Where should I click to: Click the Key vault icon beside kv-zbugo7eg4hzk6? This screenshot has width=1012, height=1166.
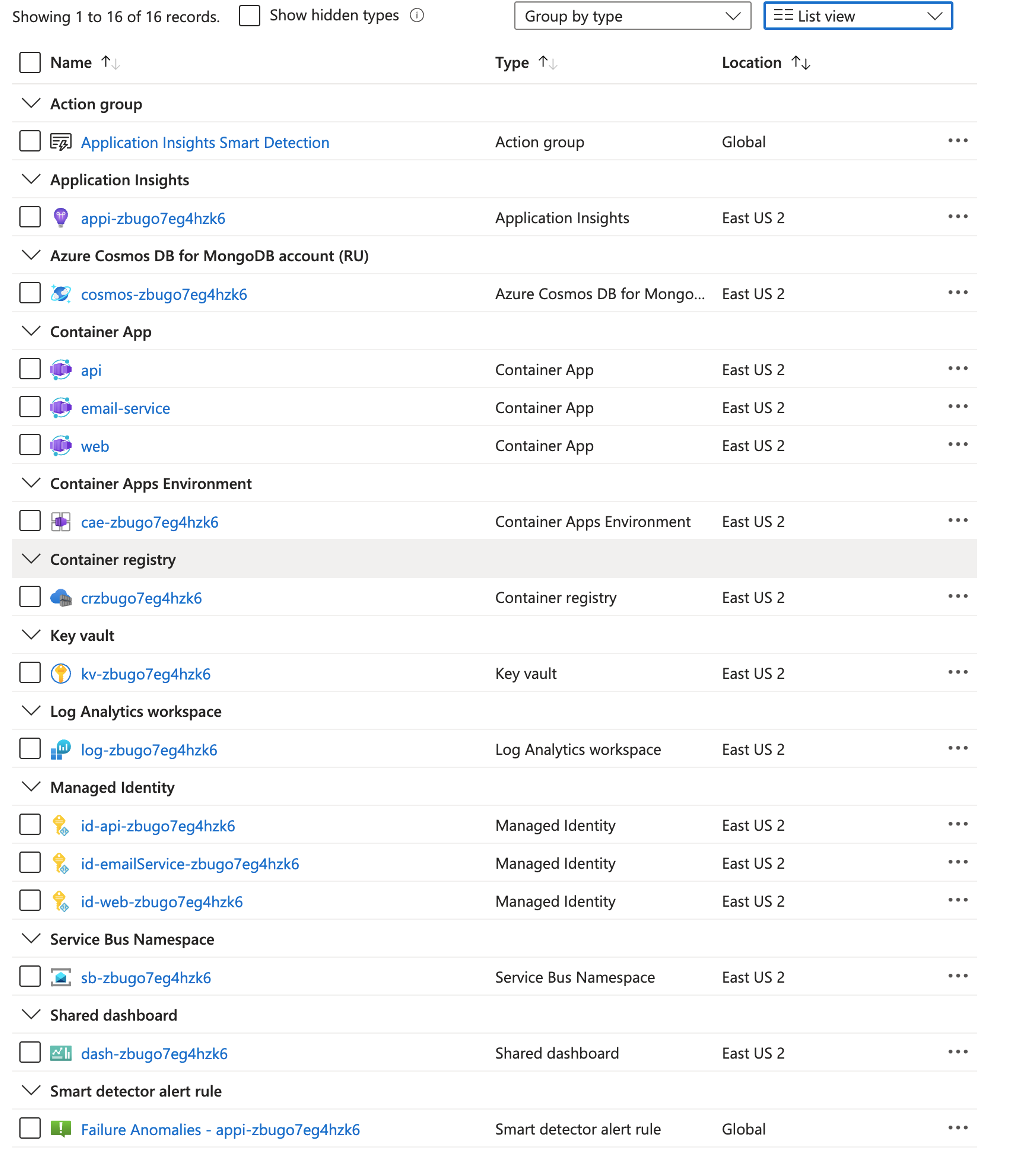coord(61,674)
